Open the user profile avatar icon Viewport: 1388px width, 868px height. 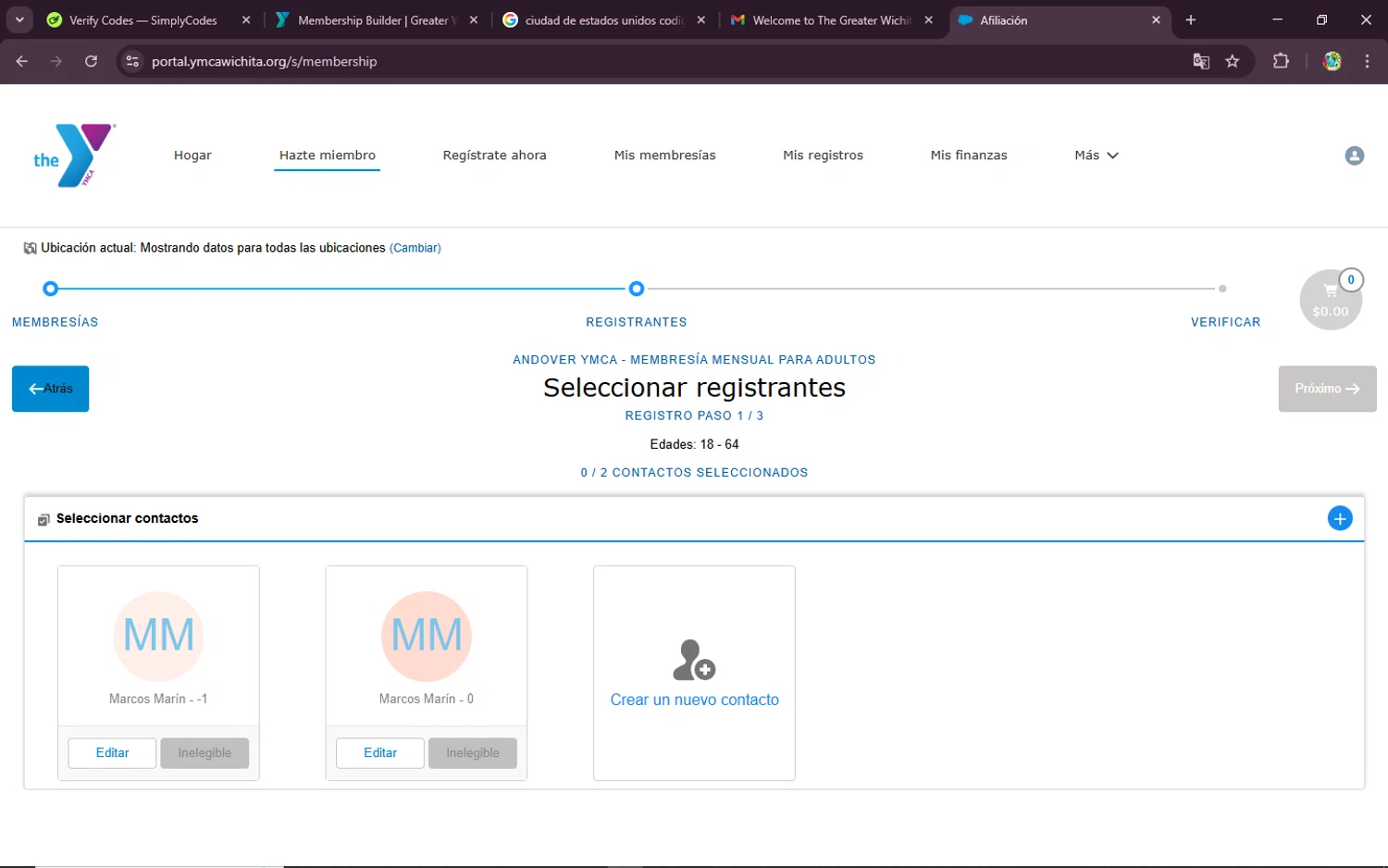pyautogui.click(x=1354, y=155)
